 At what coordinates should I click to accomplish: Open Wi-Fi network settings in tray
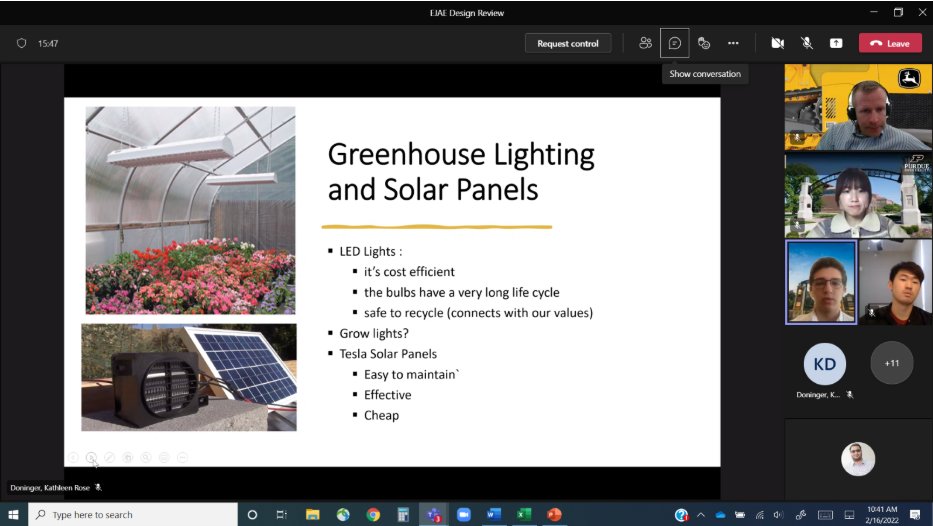(x=759, y=515)
